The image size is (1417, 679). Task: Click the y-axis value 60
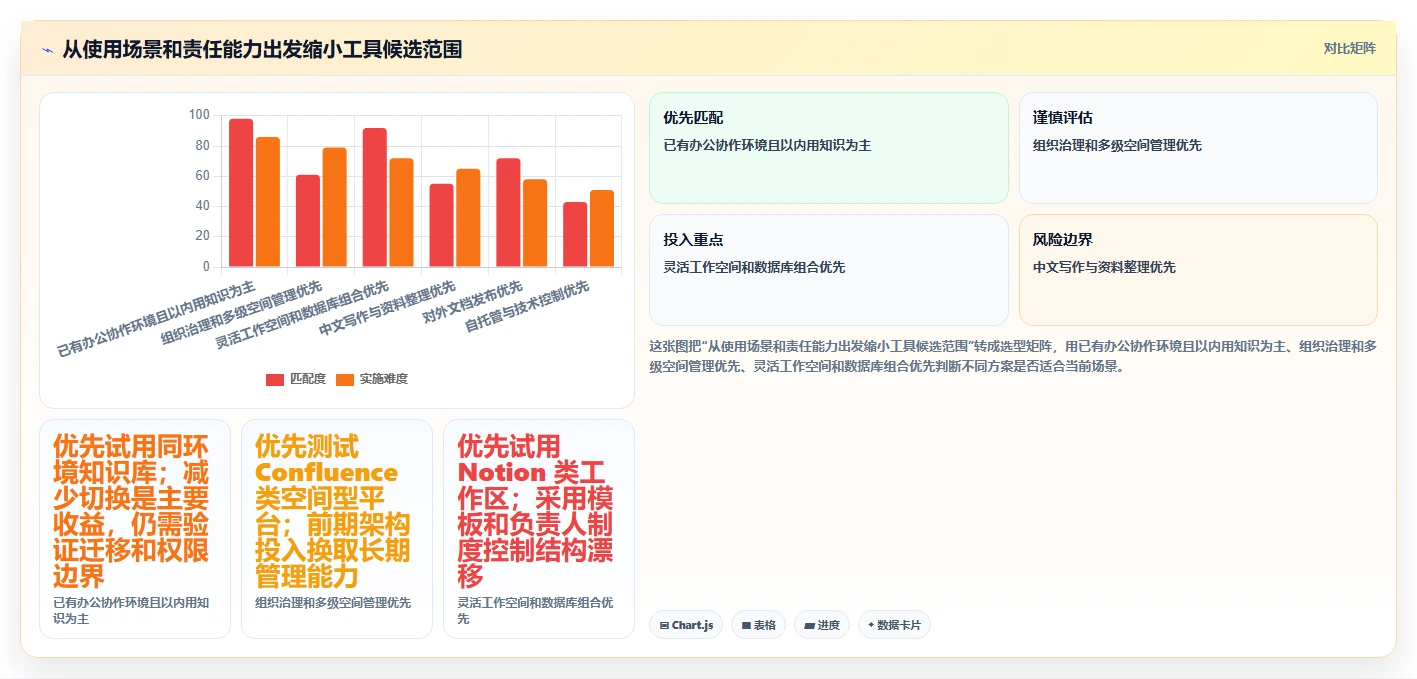(x=202, y=176)
